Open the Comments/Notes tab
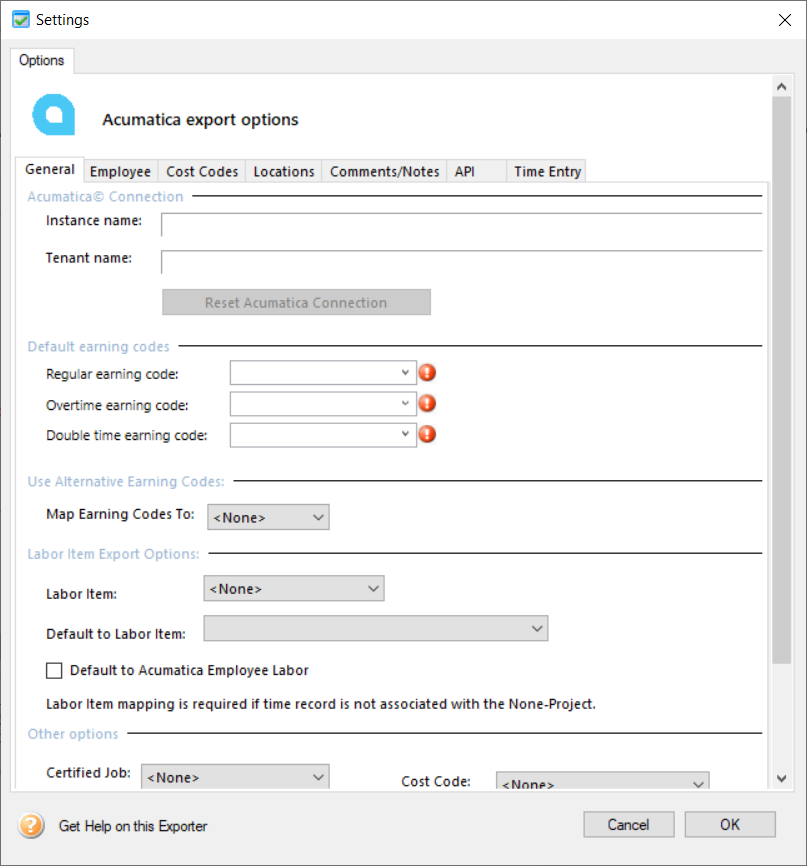Image resolution: width=807 pixels, height=866 pixels. (384, 172)
